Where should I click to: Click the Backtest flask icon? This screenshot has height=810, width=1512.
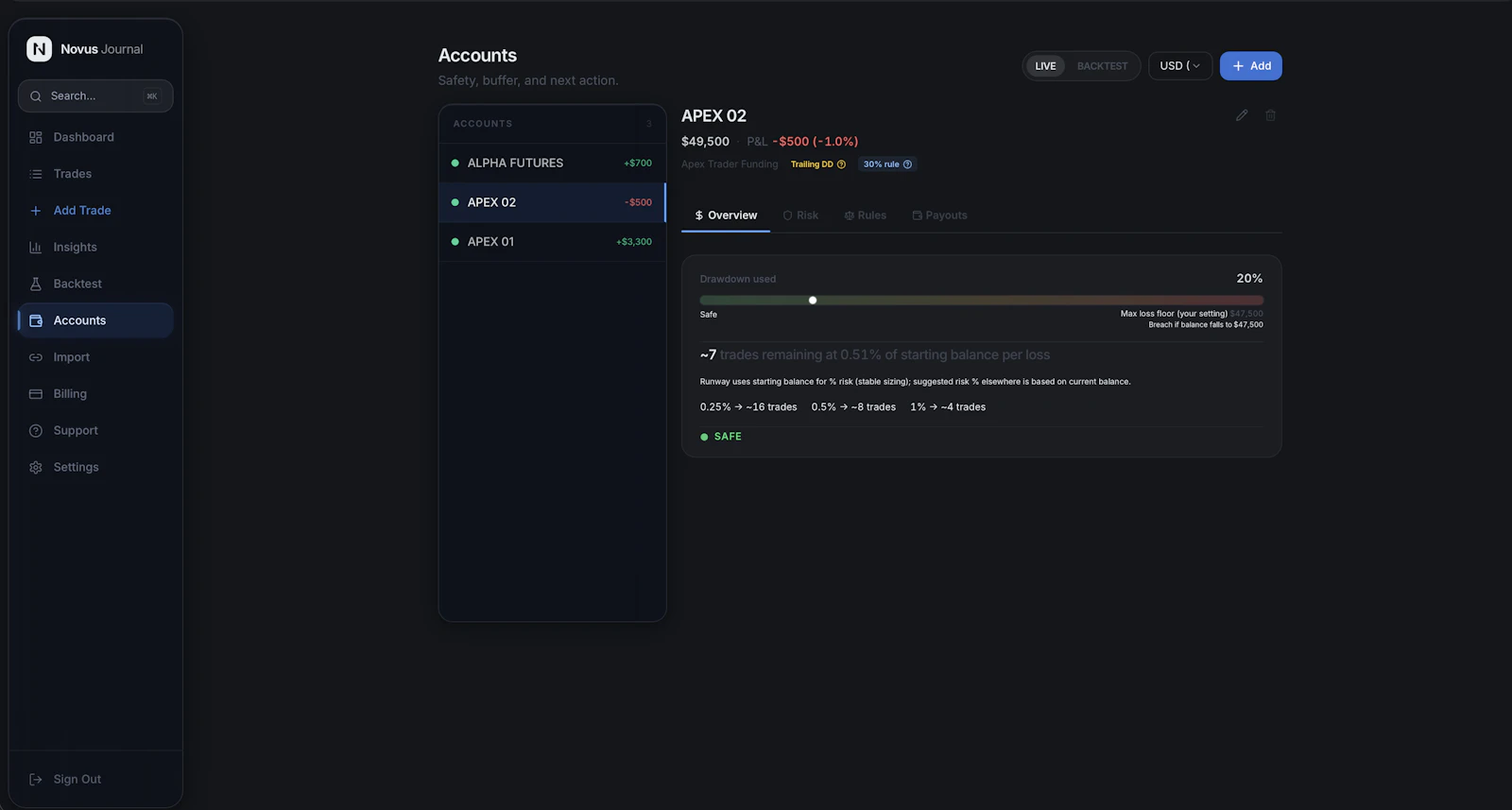pyautogui.click(x=36, y=284)
